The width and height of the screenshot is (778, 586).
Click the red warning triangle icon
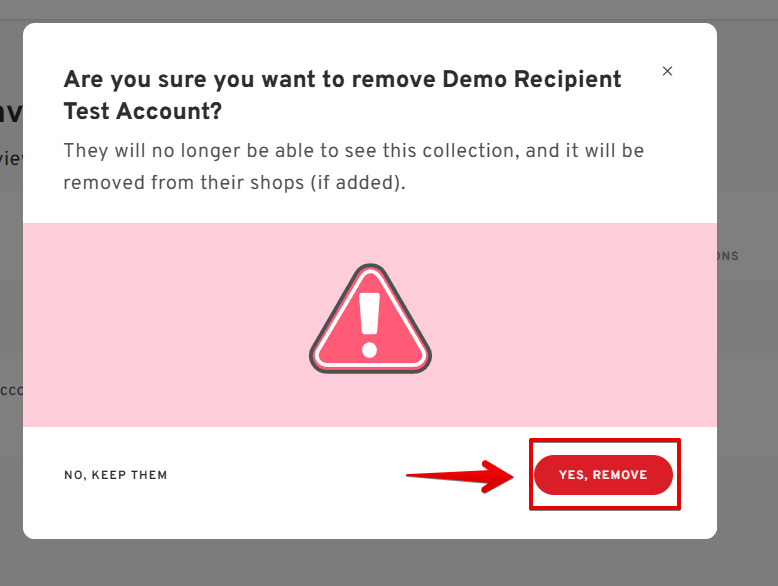coord(370,319)
